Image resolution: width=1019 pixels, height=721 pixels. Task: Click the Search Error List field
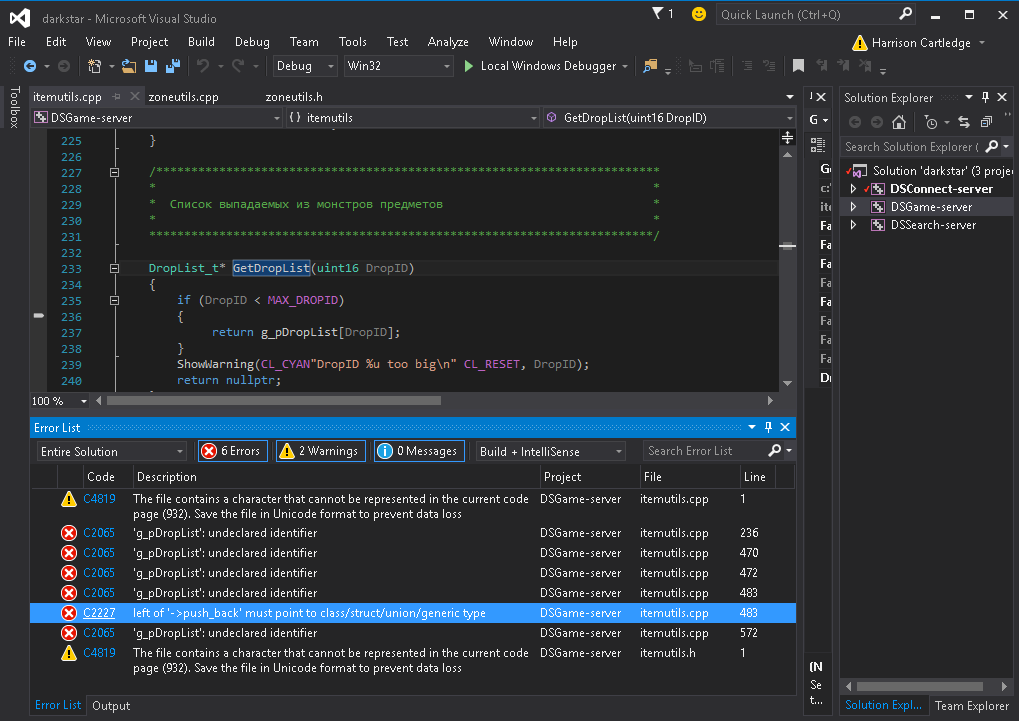click(705, 451)
